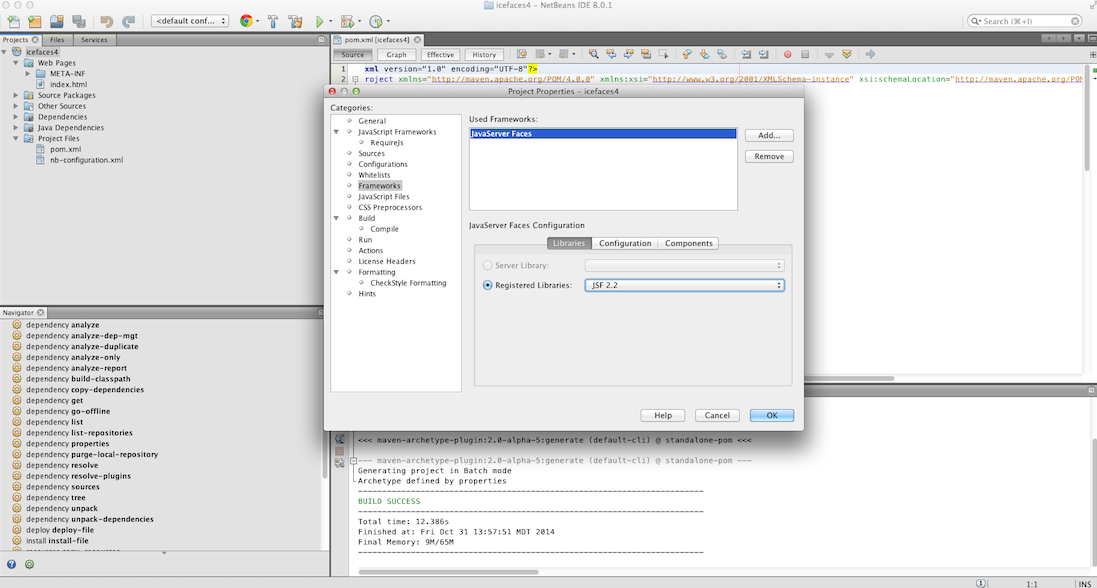Open the default config dropdown in the toolbar

click(189, 21)
